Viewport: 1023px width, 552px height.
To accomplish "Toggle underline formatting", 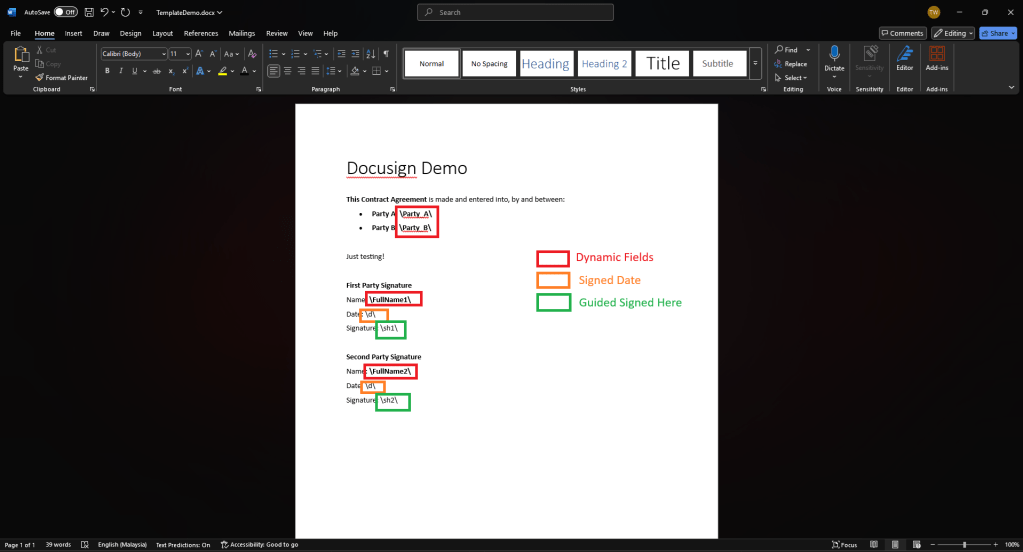I will (x=134, y=71).
